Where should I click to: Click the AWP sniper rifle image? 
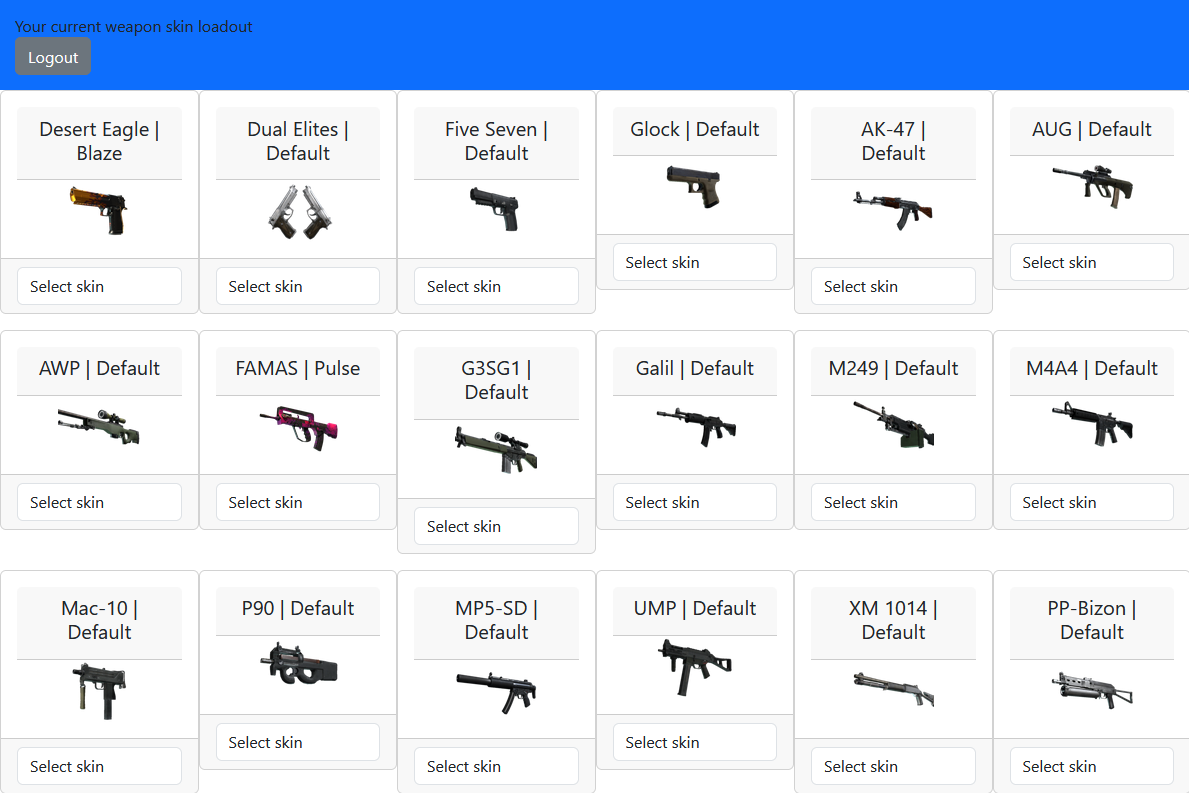(99, 425)
